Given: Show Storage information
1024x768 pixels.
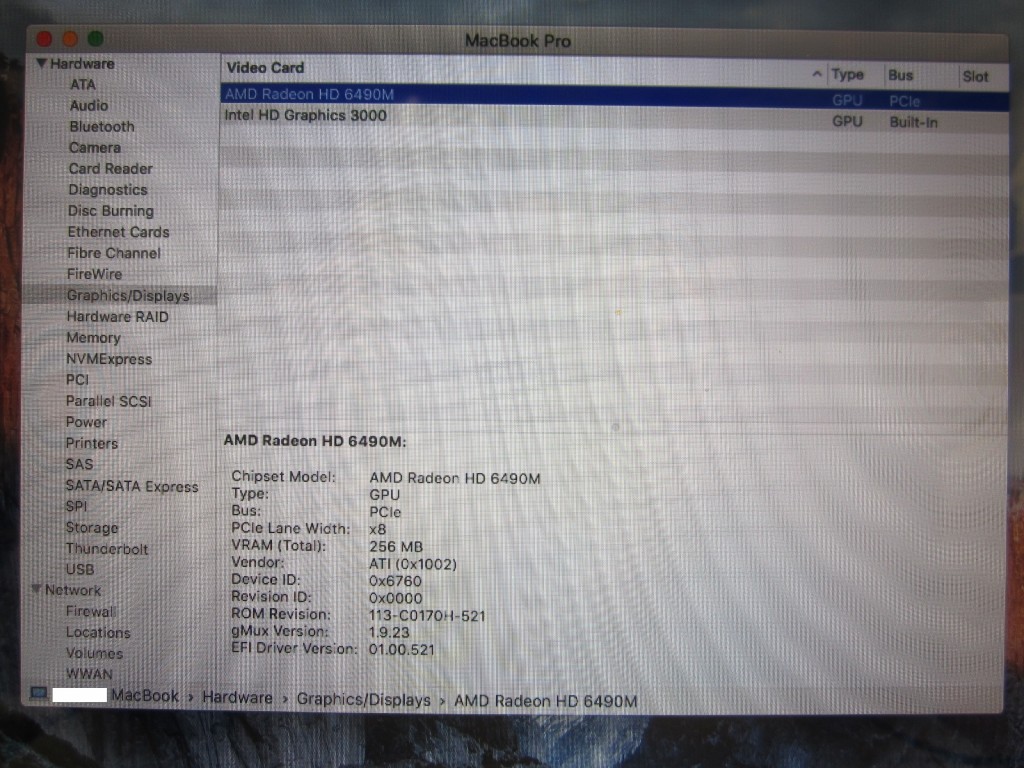Looking at the screenshot, I should click(x=92, y=527).
